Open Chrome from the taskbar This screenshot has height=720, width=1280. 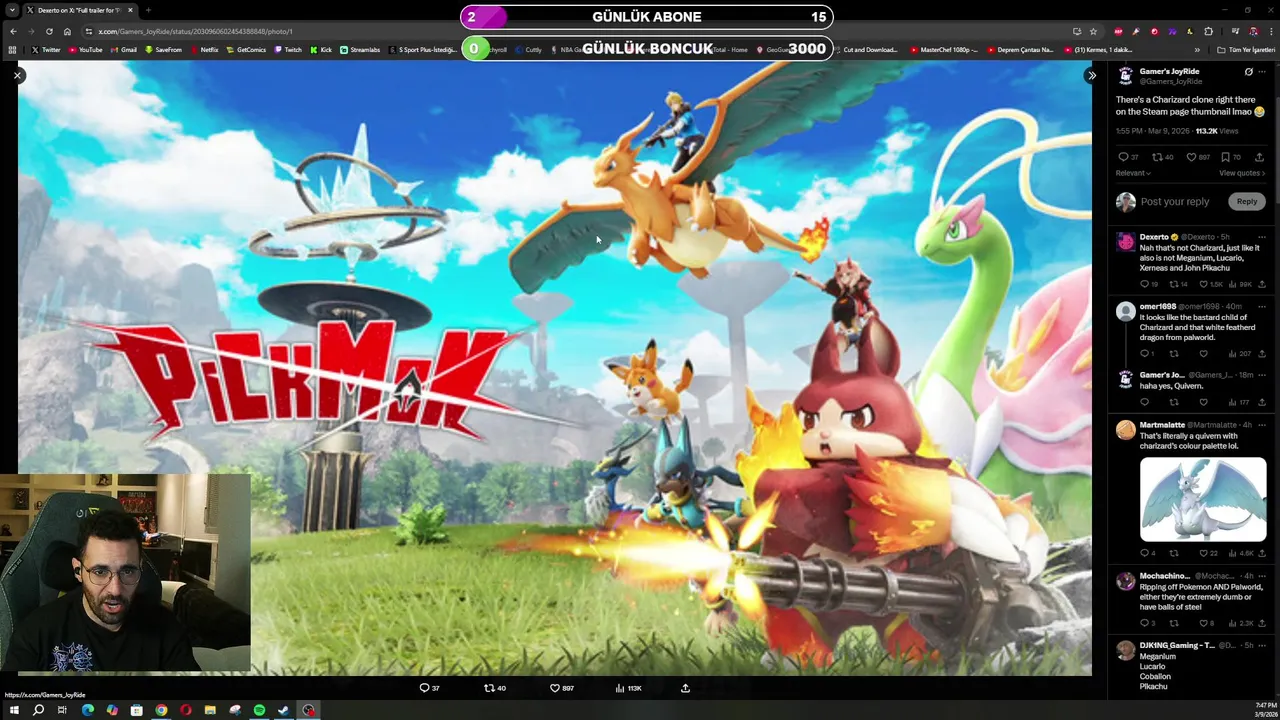coord(161,710)
